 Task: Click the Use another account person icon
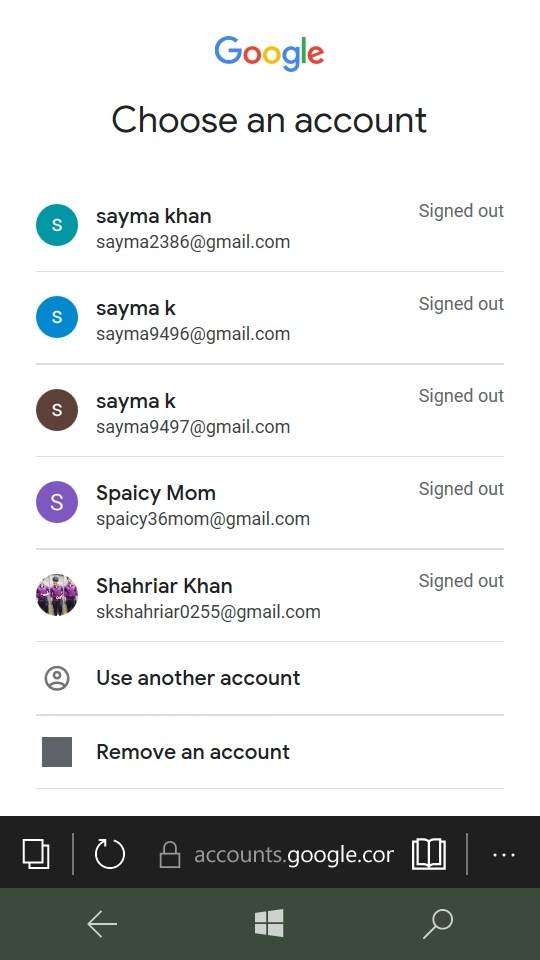[57, 678]
